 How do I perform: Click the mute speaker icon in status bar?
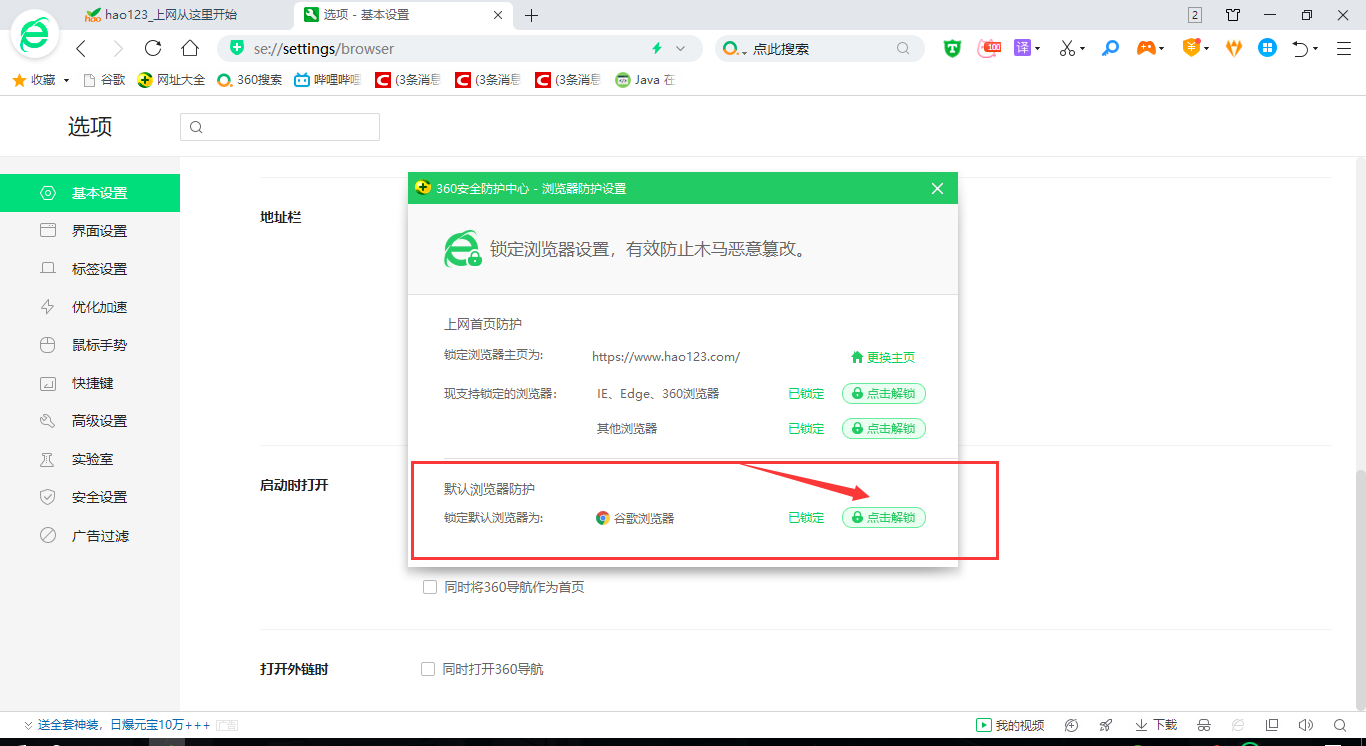pos(1307,724)
